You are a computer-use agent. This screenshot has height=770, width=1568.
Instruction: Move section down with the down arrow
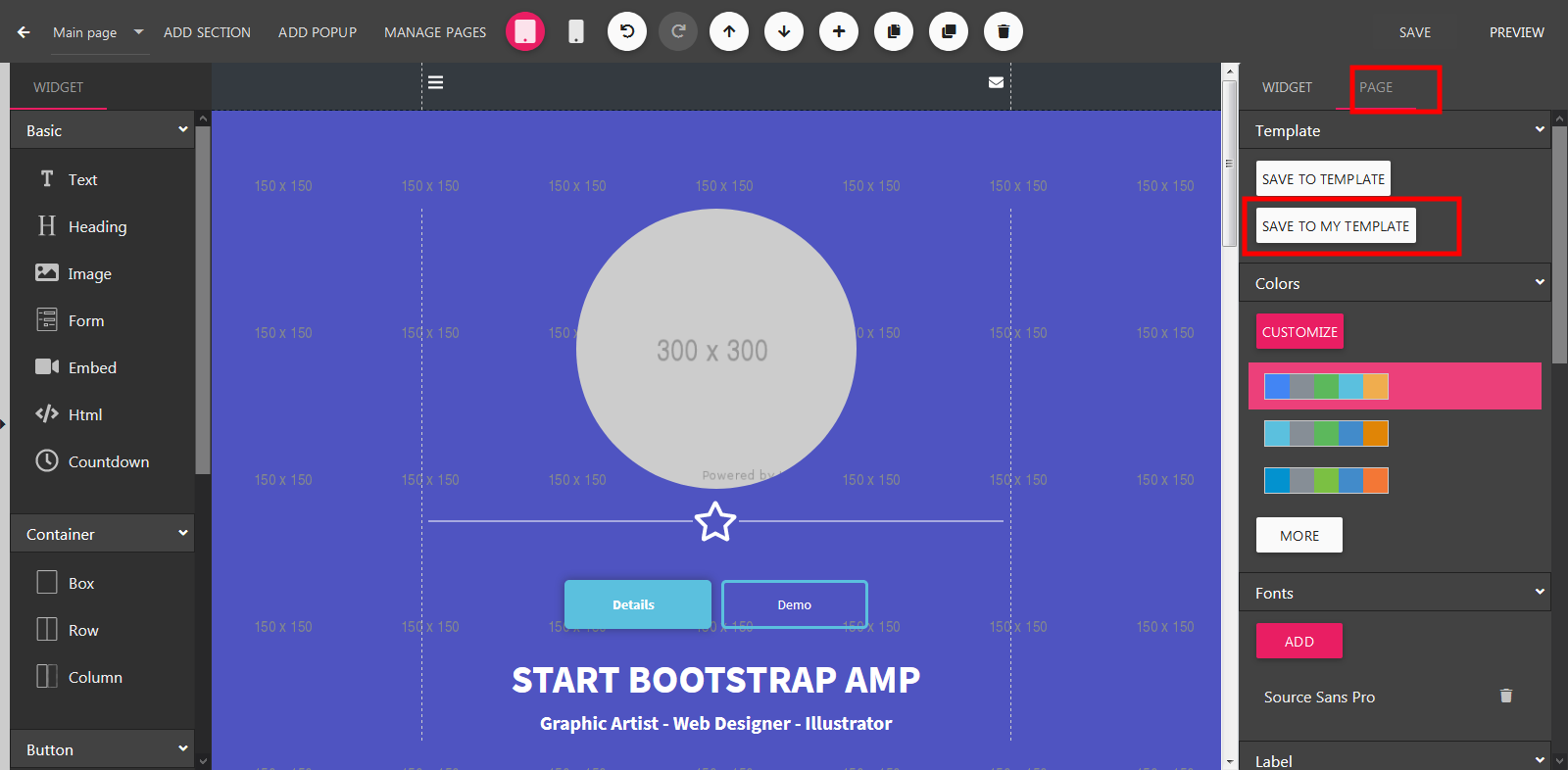pos(784,31)
